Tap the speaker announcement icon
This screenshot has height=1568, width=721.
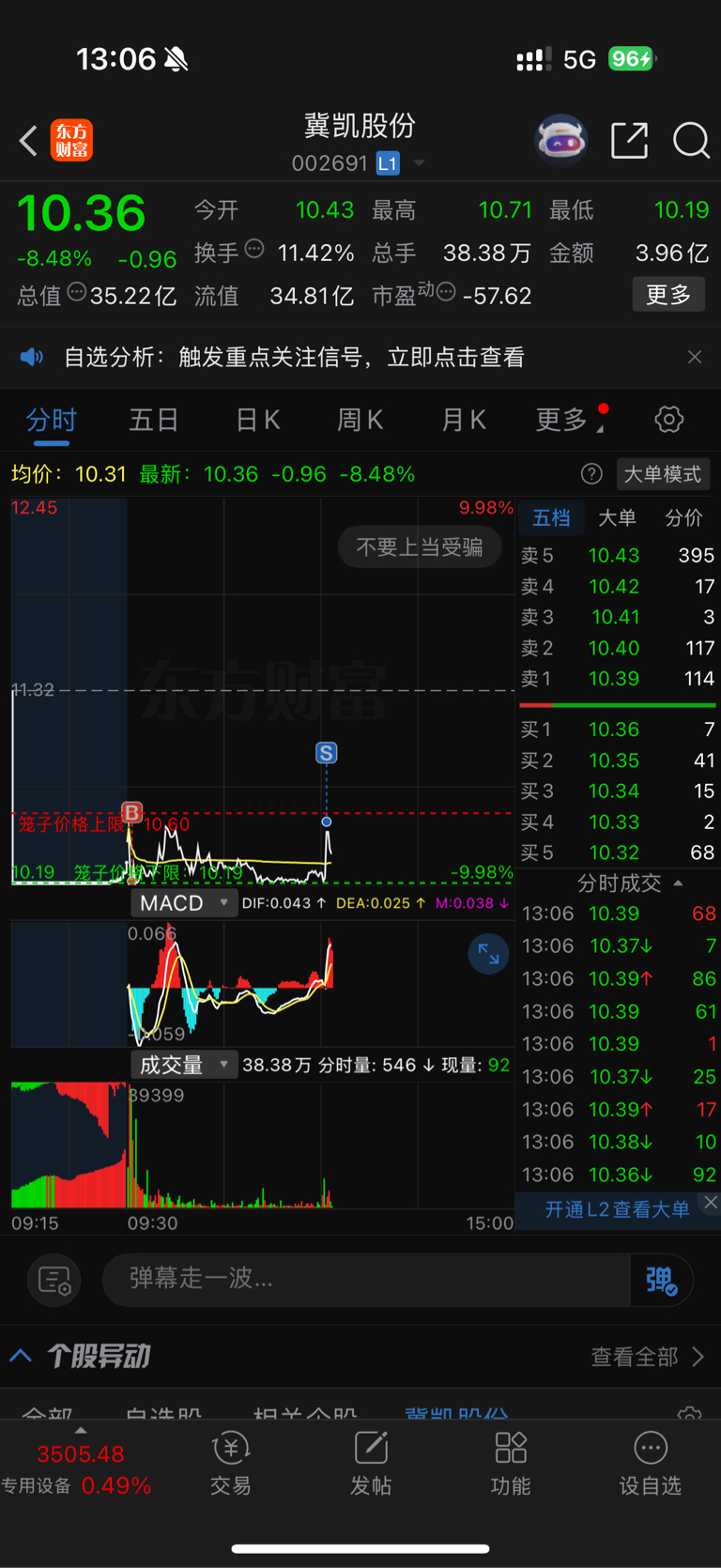pyautogui.click(x=32, y=357)
